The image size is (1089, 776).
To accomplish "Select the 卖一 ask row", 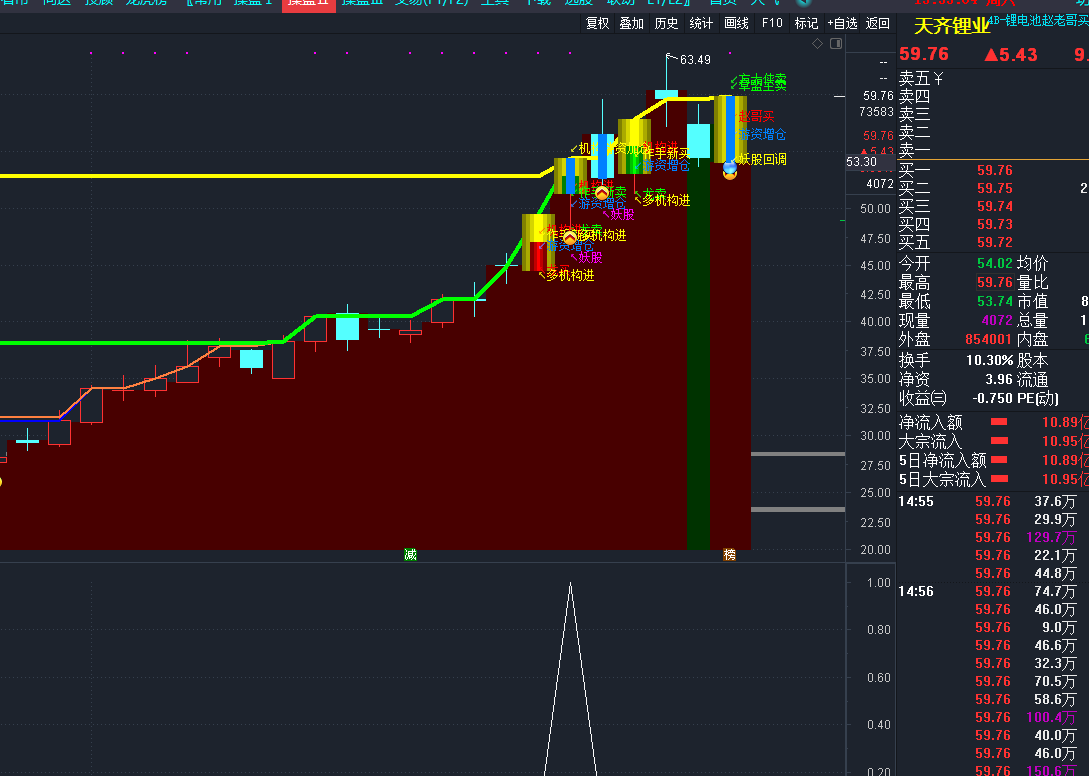I will (x=993, y=150).
